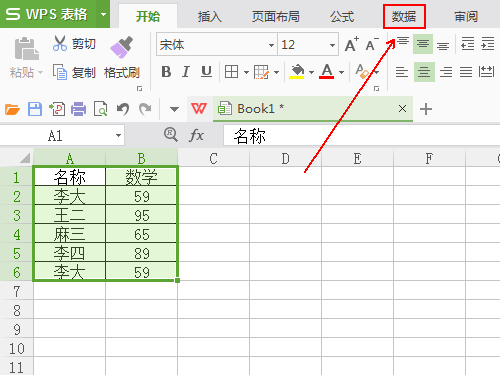This screenshot has width=500, height=375.
Task: Apply red font color A
Action: [x=327, y=71]
